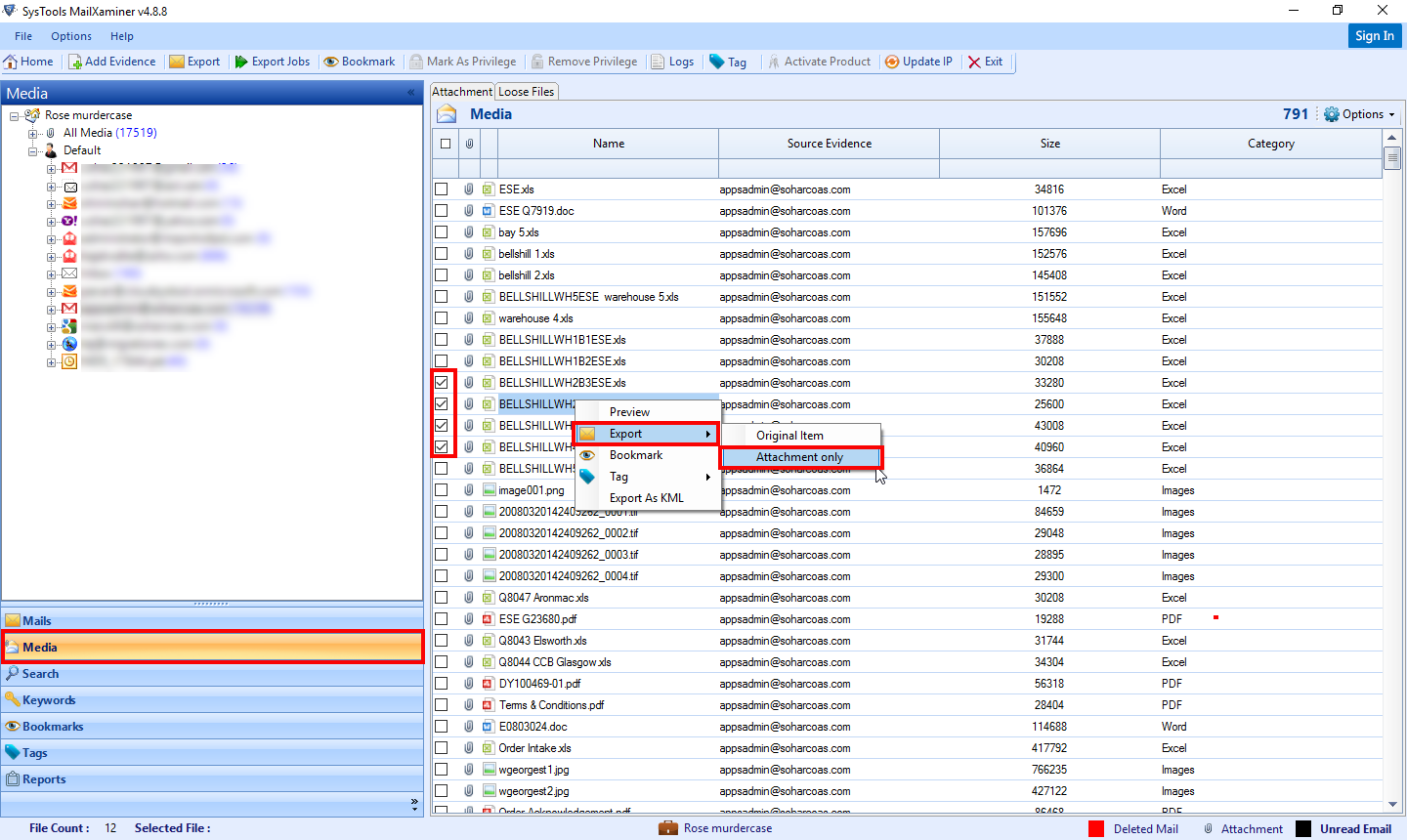Click the Sign In button
1407x840 pixels.
1375,36
